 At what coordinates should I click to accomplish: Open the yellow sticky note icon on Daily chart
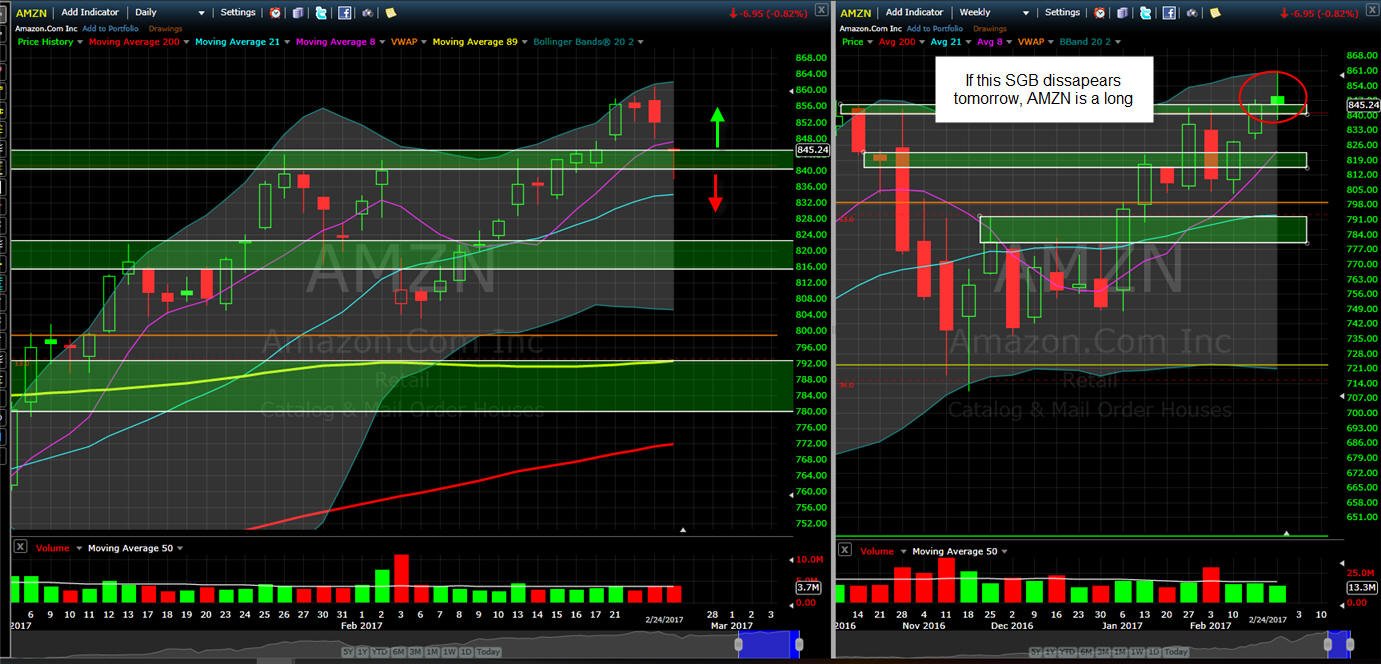pos(390,13)
